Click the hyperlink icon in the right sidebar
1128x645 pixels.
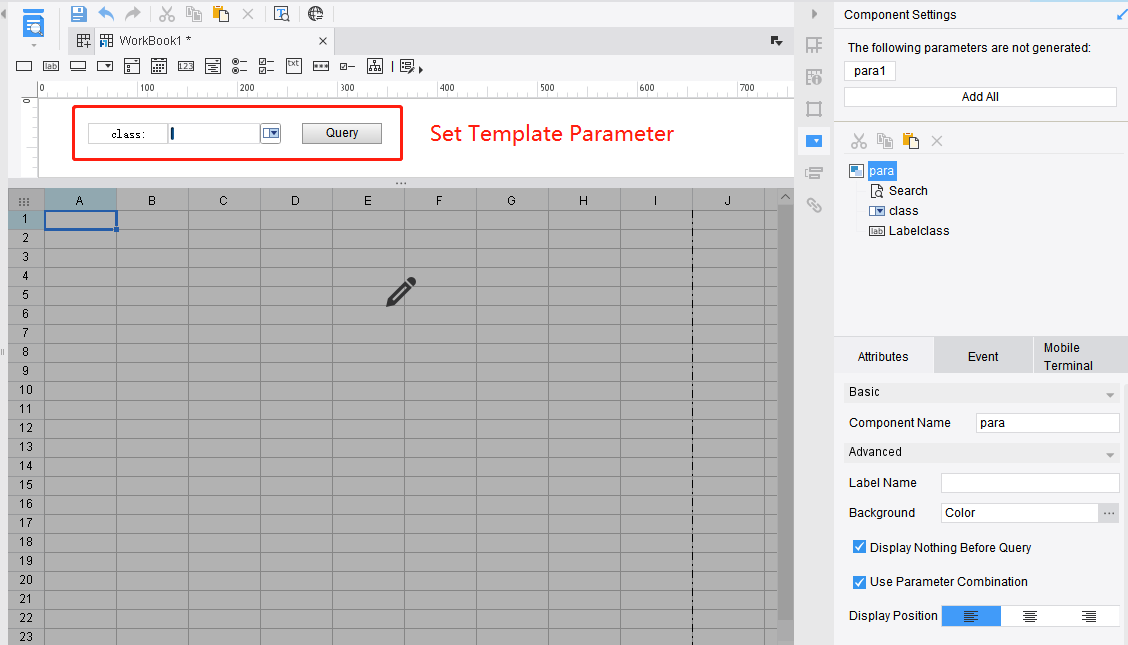click(814, 206)
